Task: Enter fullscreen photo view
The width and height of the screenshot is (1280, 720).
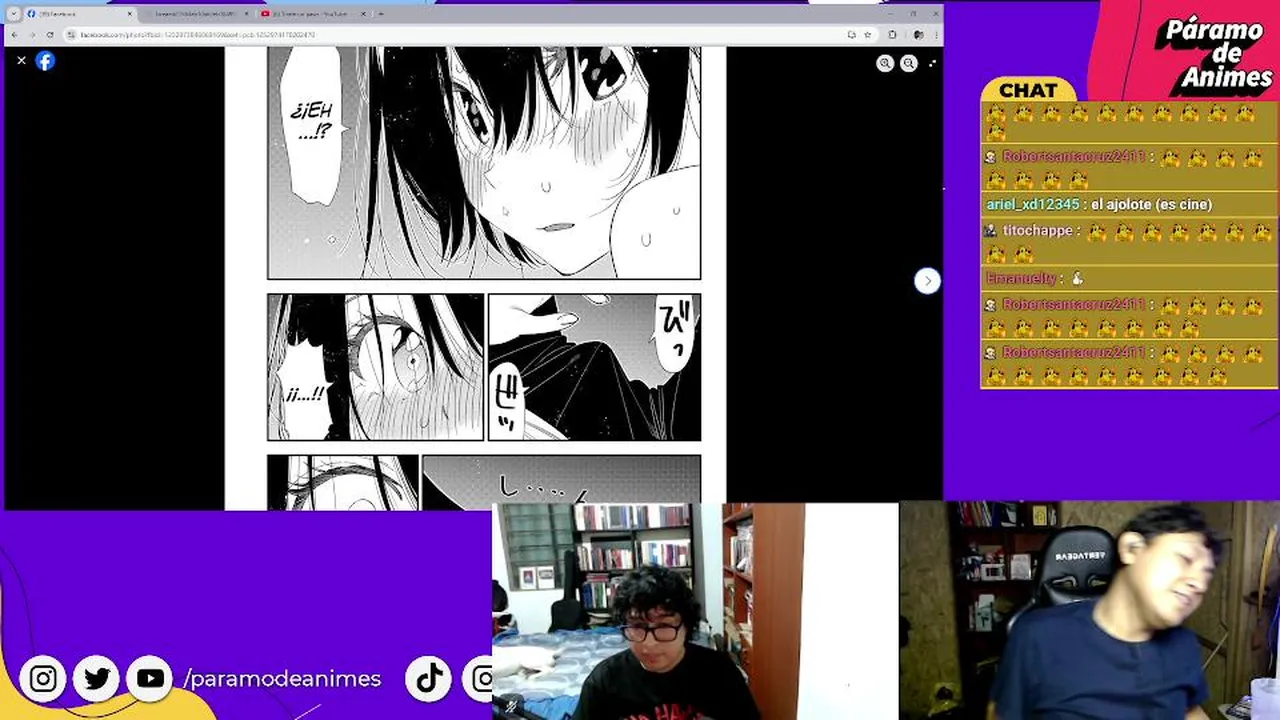Action: coord(932,63)
